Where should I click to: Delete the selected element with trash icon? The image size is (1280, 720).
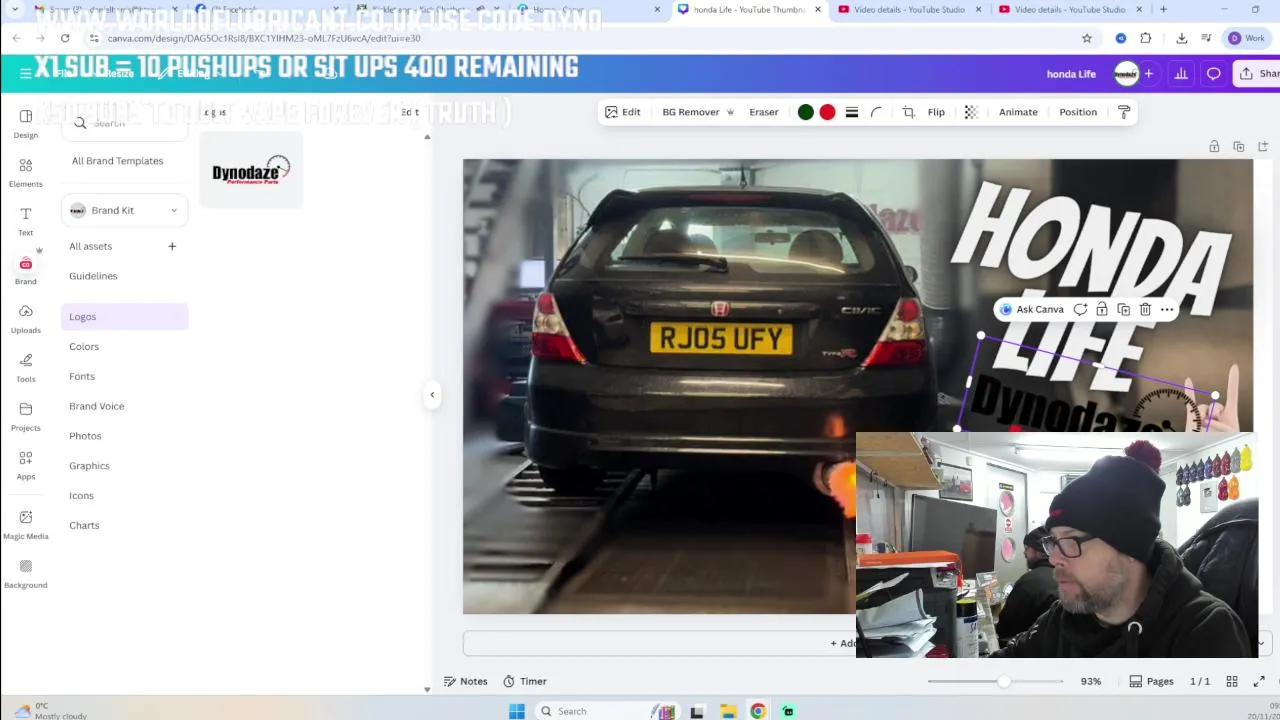coord(1145,310)
